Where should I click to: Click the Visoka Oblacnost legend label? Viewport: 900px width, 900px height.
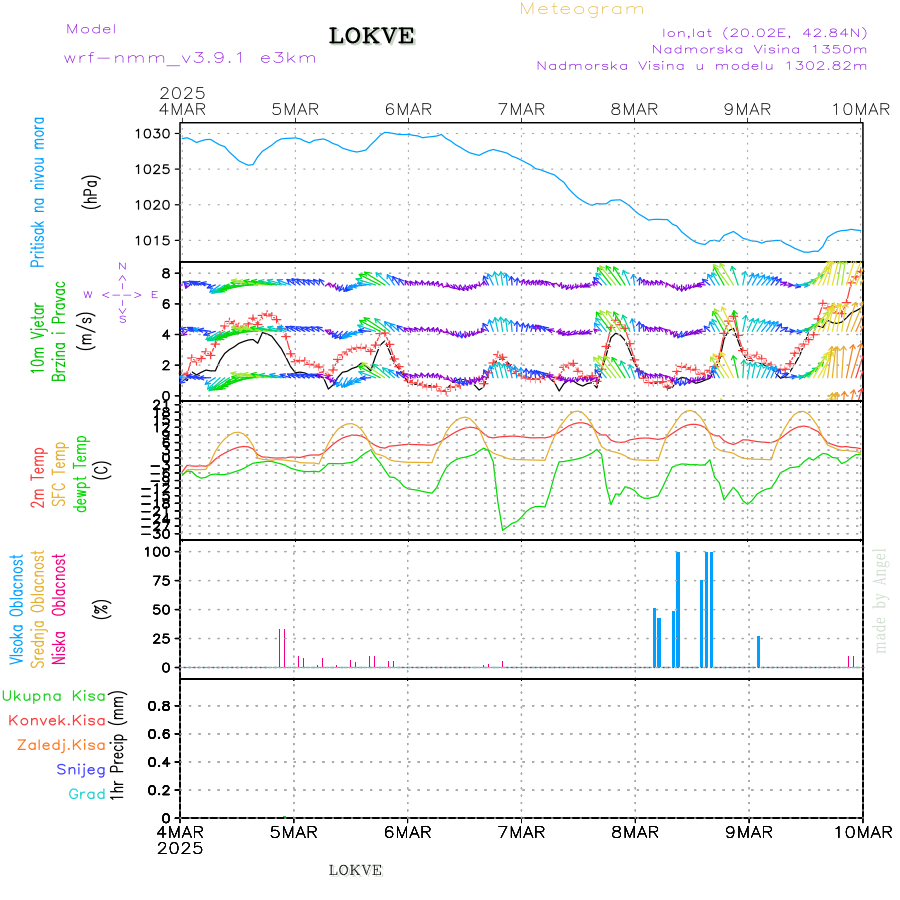pos(17,609)
